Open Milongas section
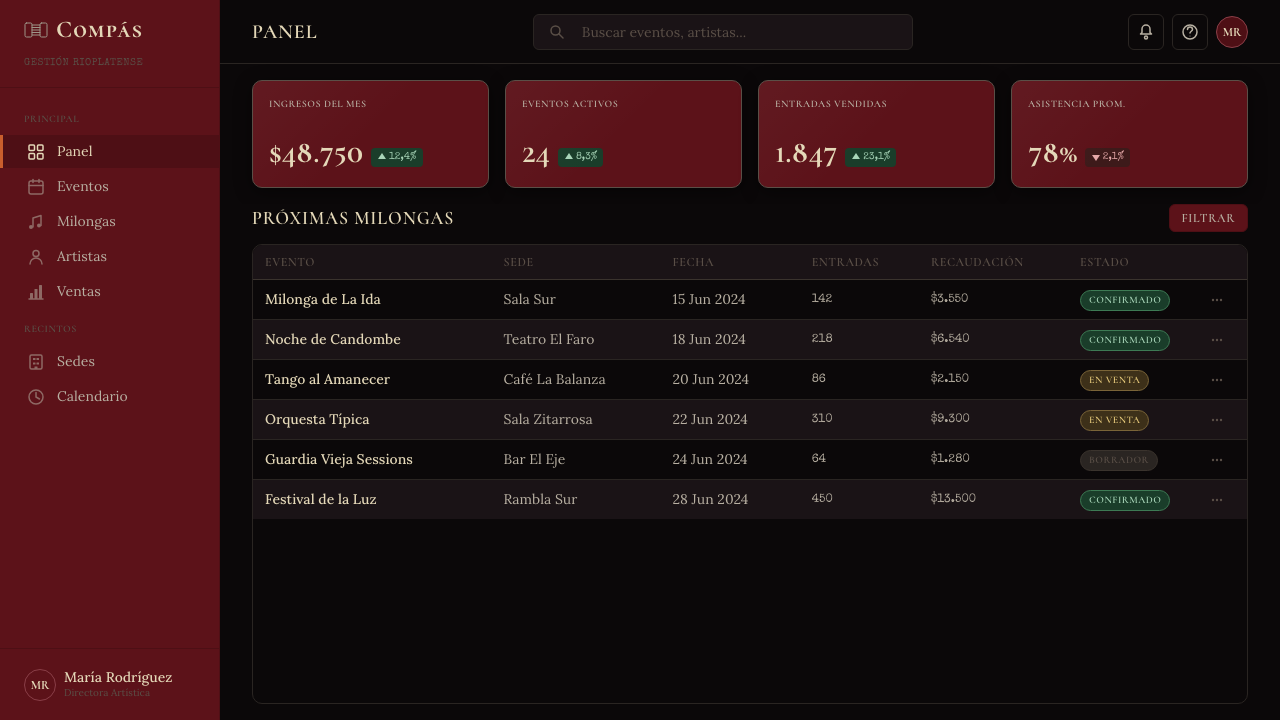 [x=110, y=222]
